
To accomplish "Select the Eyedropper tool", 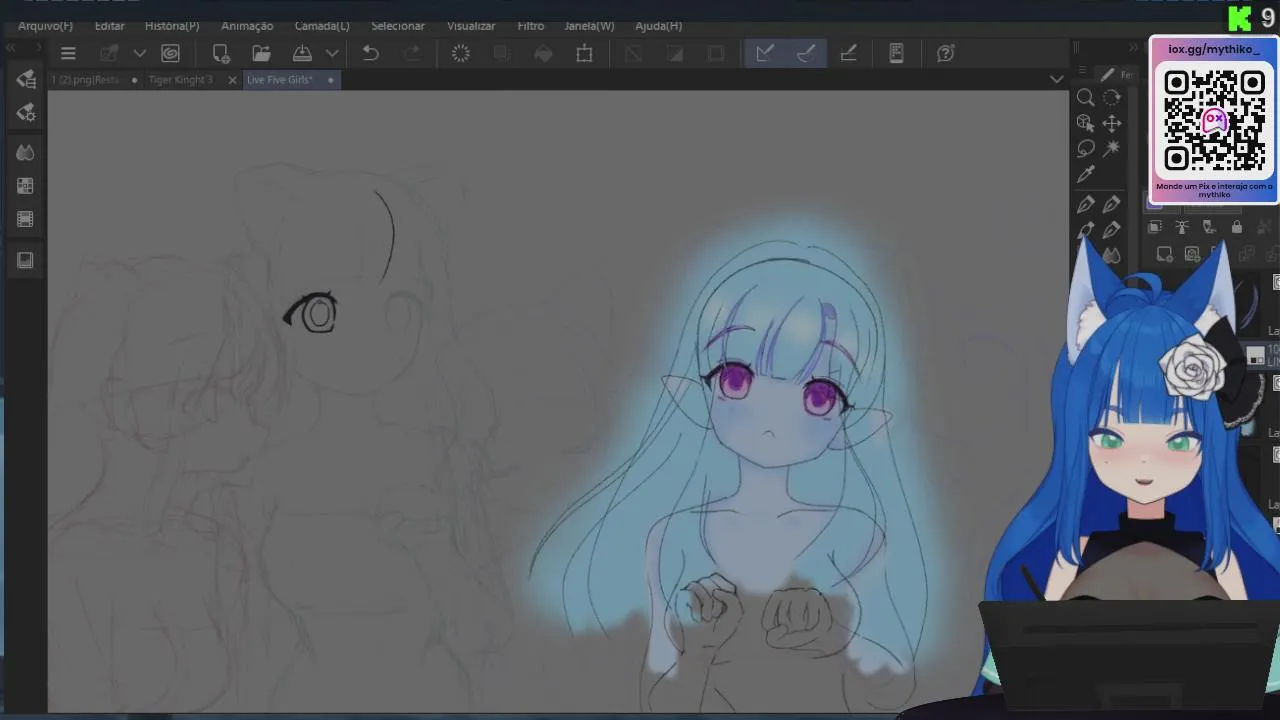I will (x=1085, y=175).
